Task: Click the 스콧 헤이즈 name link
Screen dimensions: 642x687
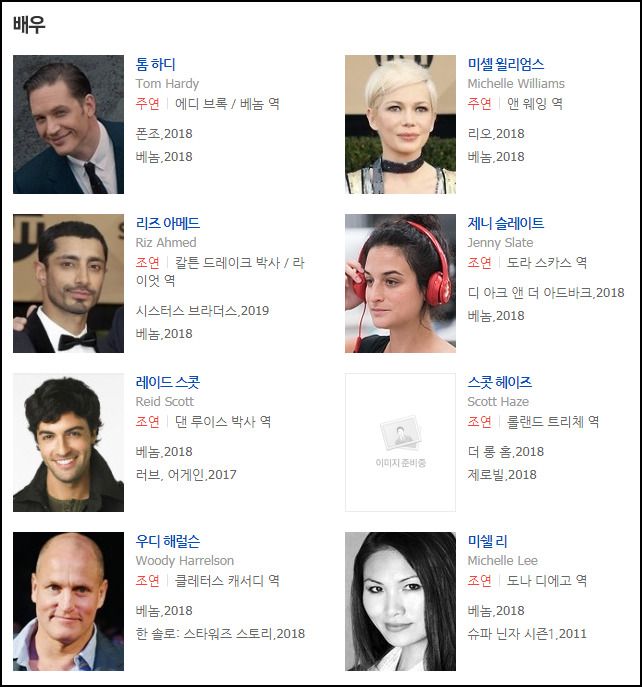Action: 500,382
